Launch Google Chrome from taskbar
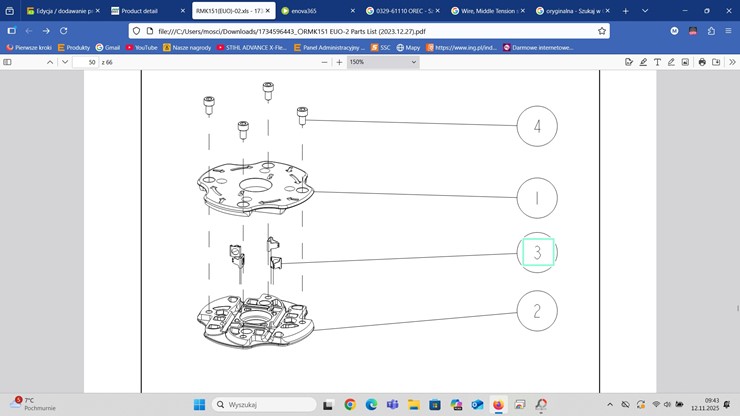 coord(350,405)
